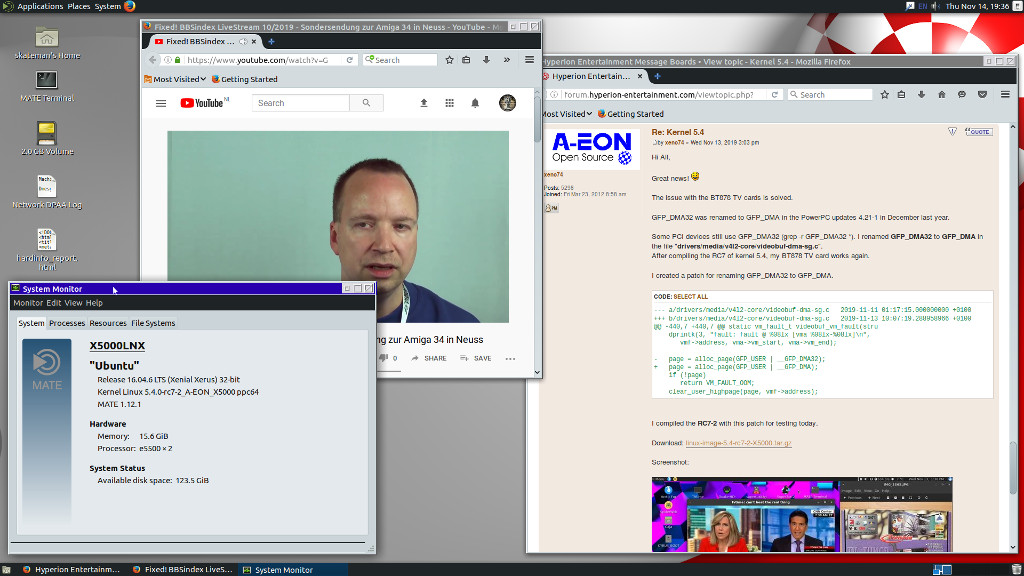The height and width of the screenshot is (576, 1024).
Task: Open Help menu in System Monitor
Action: pos(94,303)
